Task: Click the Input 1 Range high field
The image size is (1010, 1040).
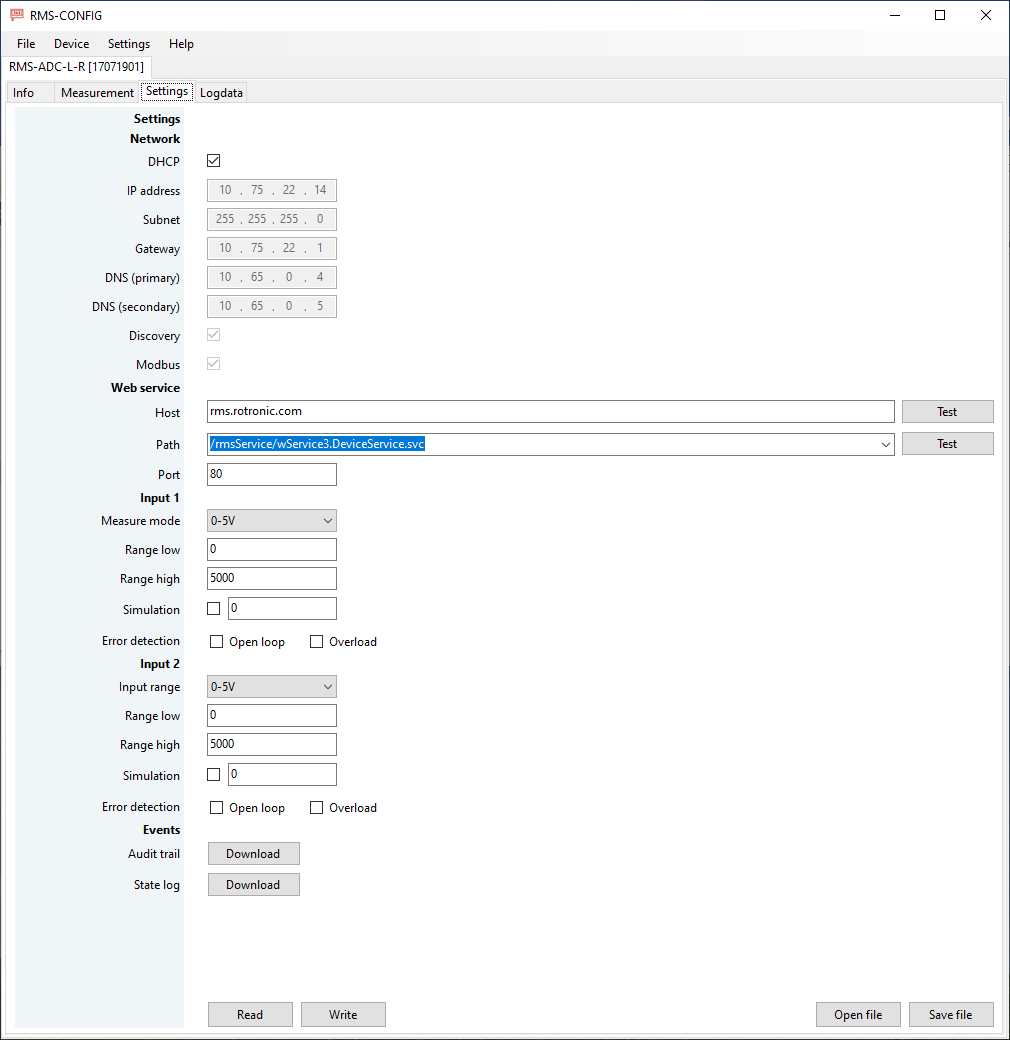Action: (x=272, y=578)
